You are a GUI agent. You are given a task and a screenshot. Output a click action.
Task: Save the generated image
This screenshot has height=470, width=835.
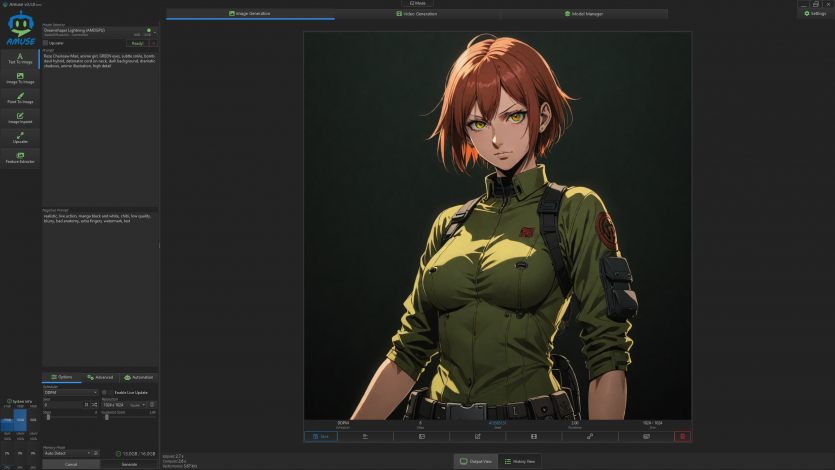318,436
